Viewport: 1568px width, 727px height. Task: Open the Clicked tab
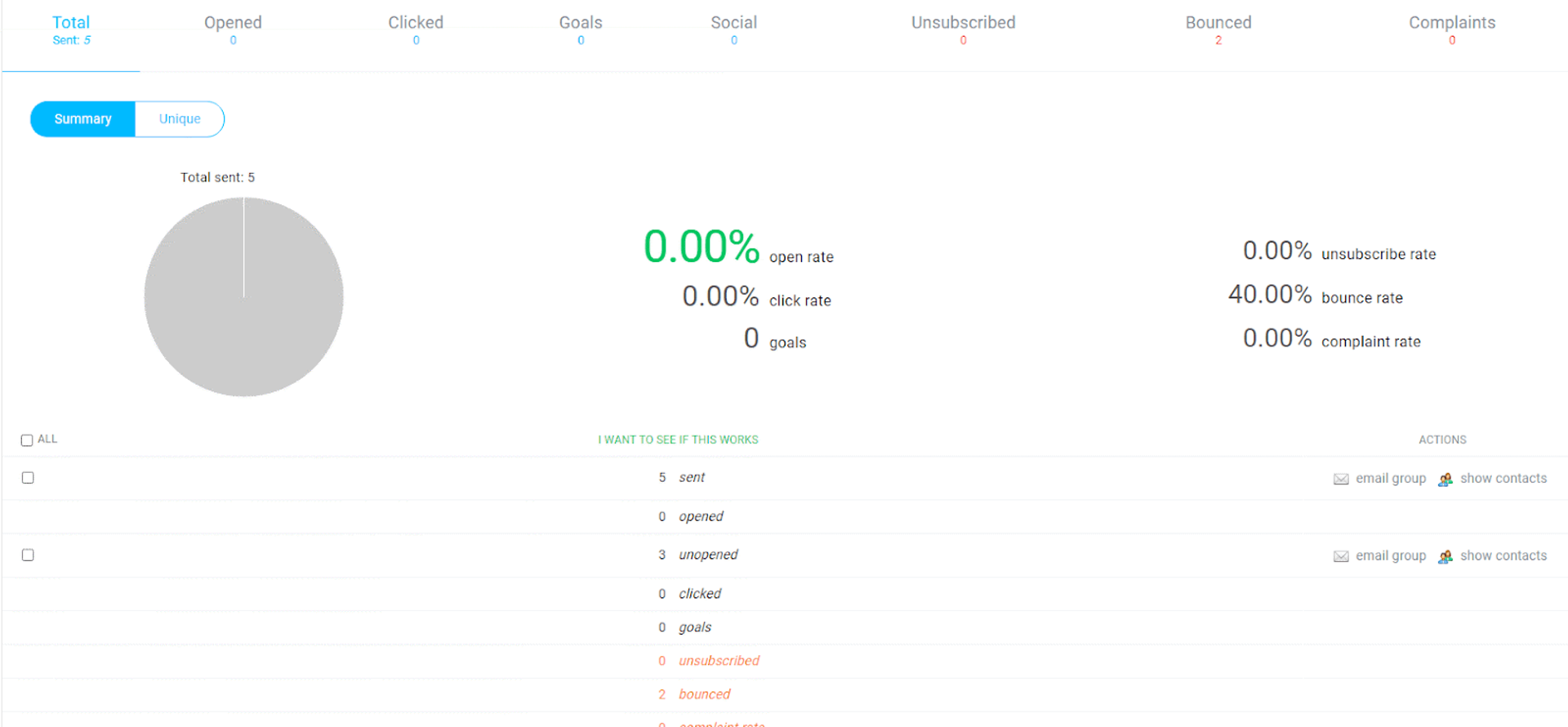[x=416, y=29]
